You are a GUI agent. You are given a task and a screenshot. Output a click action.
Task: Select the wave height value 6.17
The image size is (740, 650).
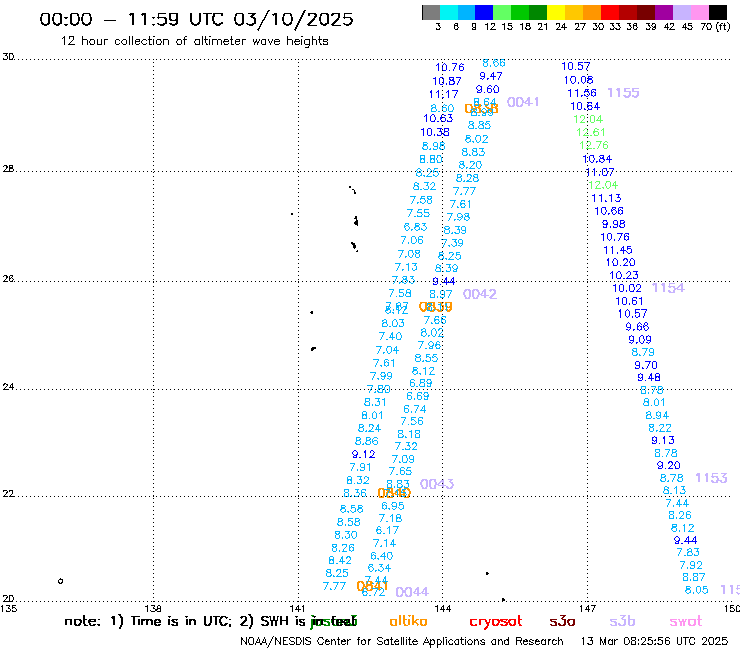tap(387, 531)
